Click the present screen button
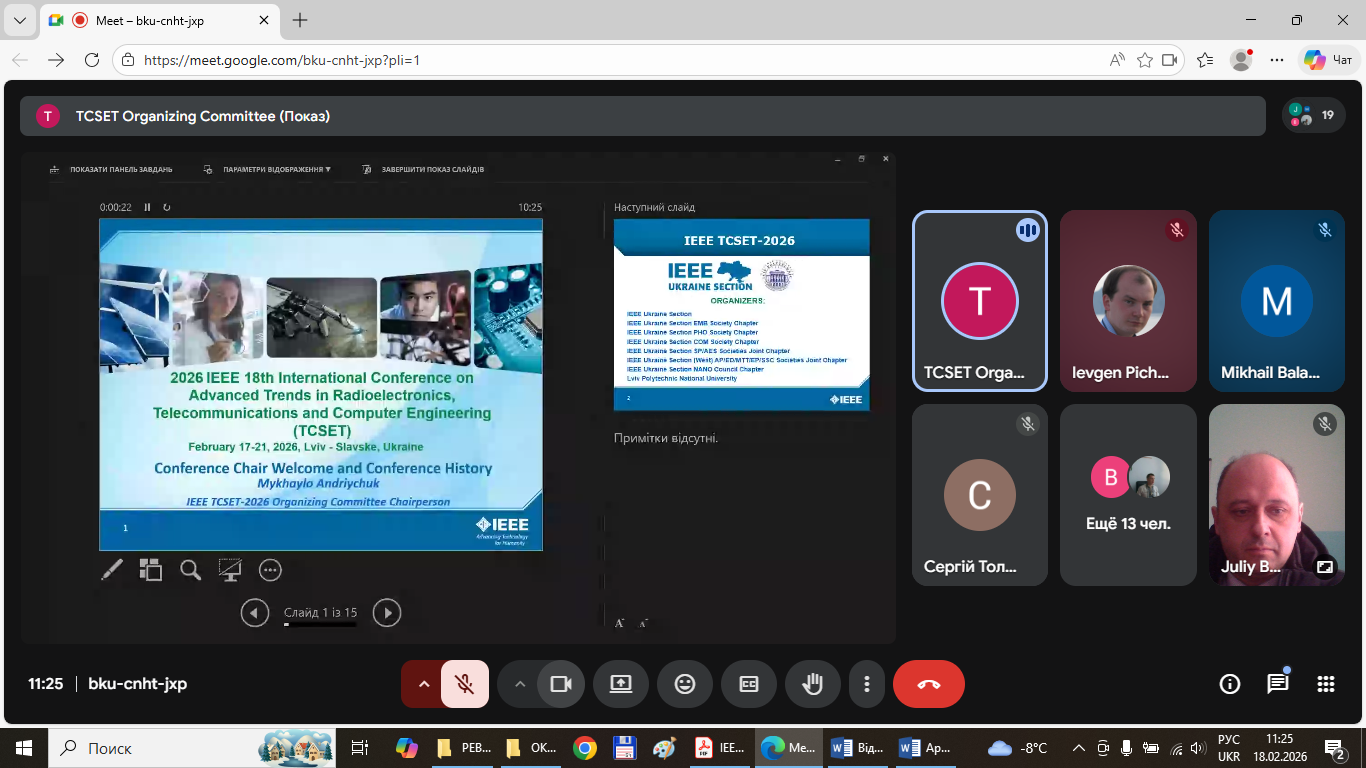This screenshot has height=768, width=1366. pyautogui.click(x=621, y=684)
